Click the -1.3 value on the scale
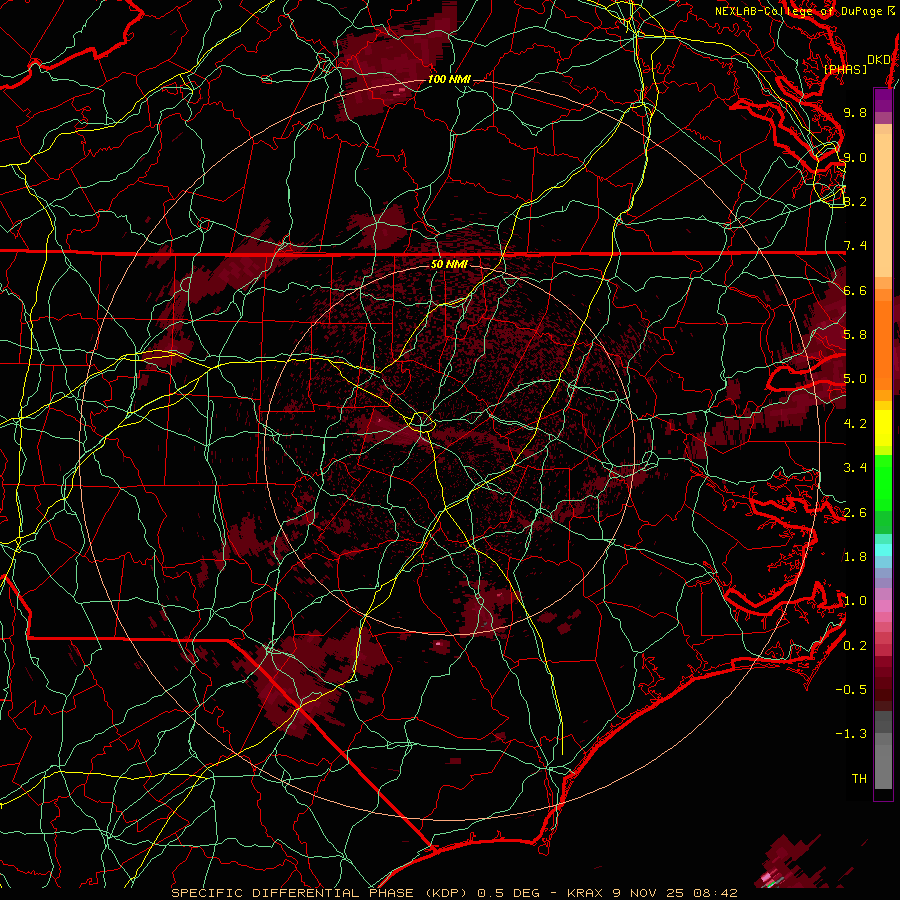 tap(851, 734)
